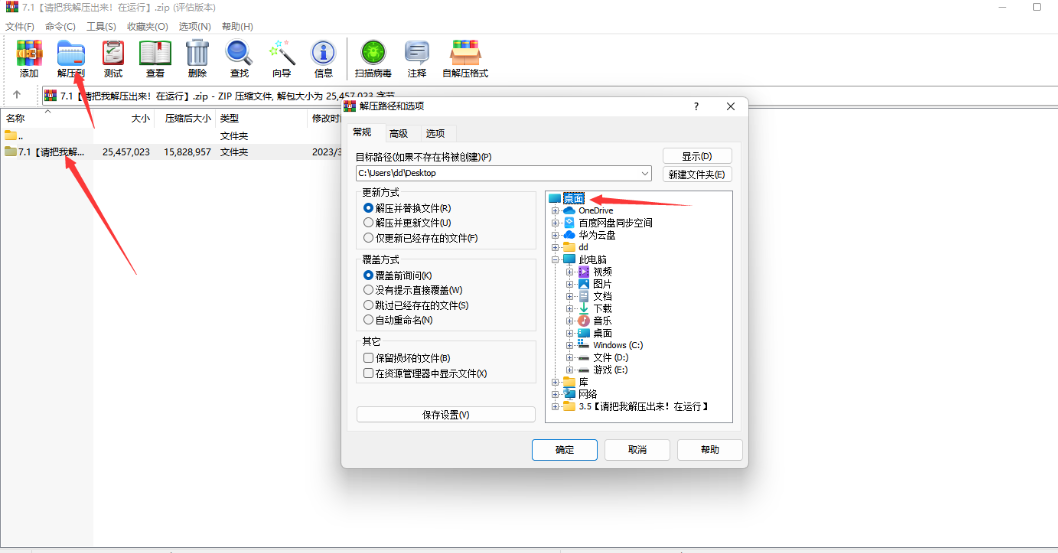Expand the 华为云盘 tree node
Image resolution: width=1058 pixels, height=553 pixels.
click(555, 235)
